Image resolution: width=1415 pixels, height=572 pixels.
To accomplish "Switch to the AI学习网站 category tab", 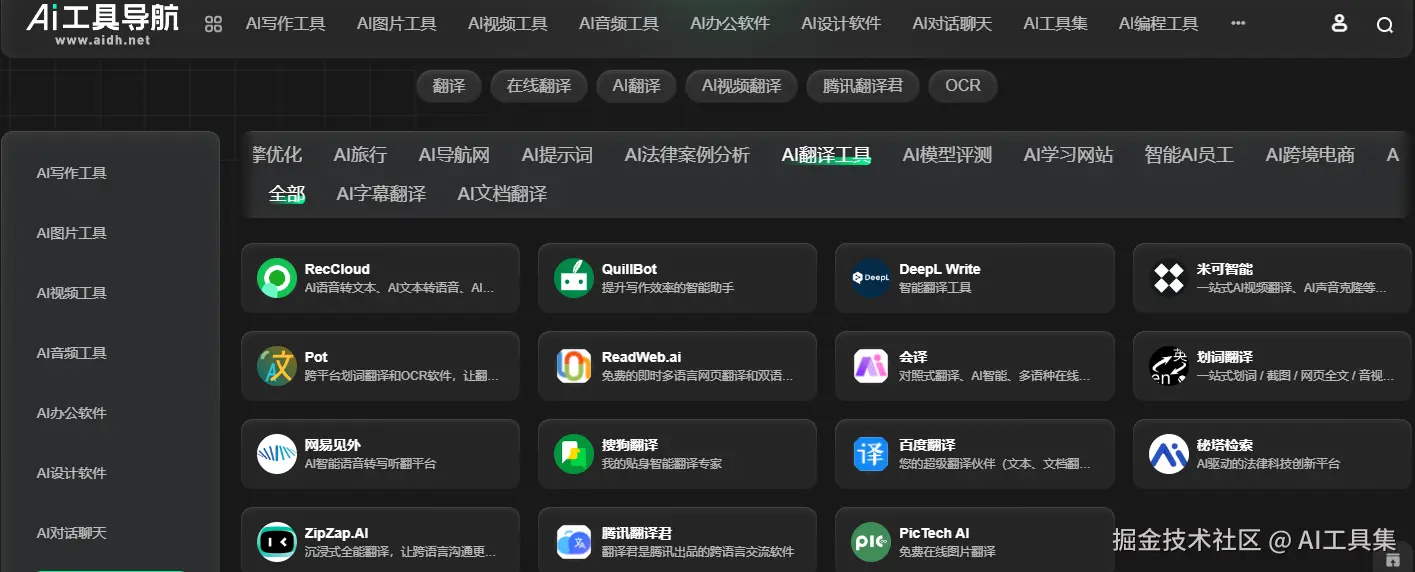I will [x=1068, y=155].
